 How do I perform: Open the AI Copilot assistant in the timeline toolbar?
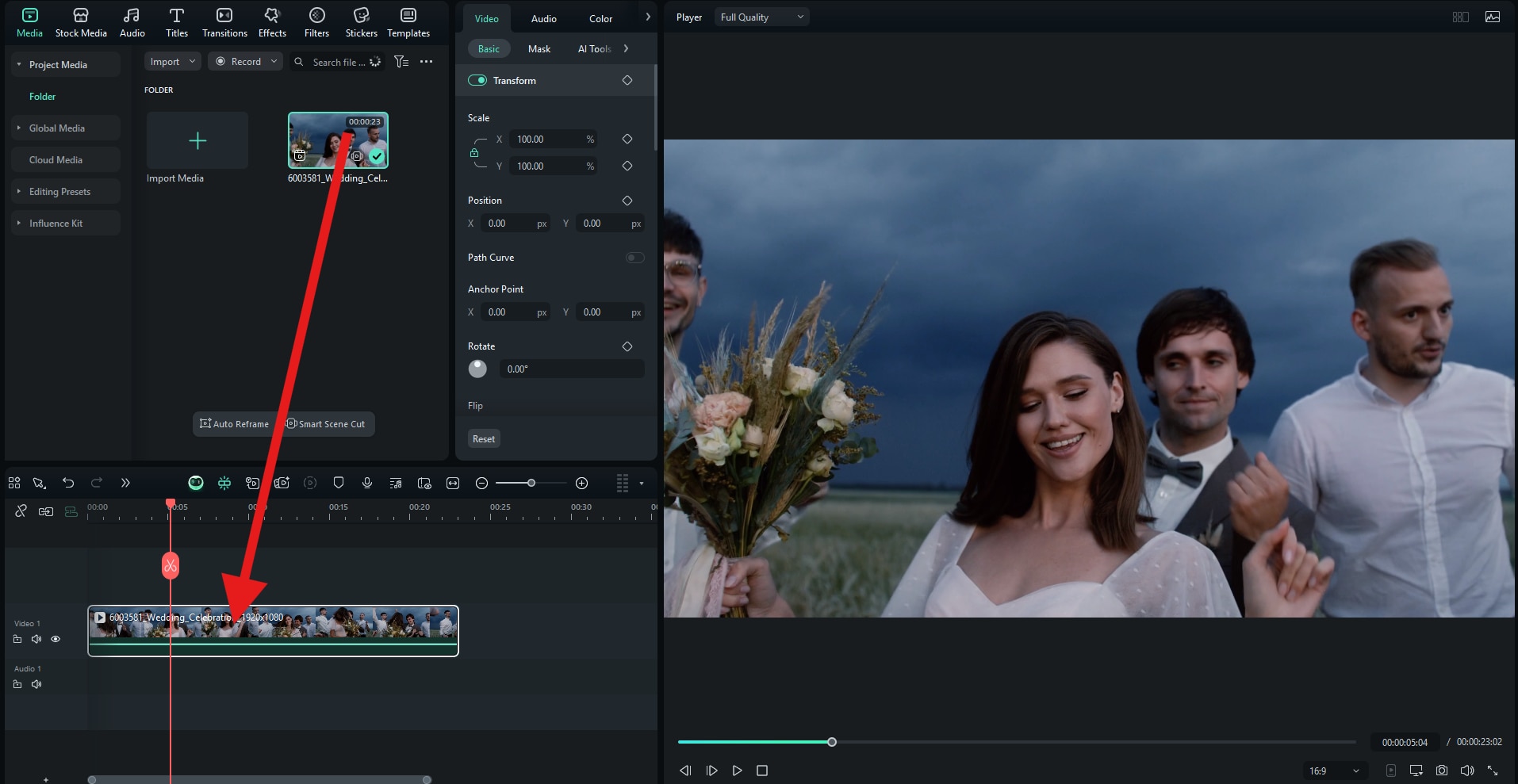tap(194, 483)
